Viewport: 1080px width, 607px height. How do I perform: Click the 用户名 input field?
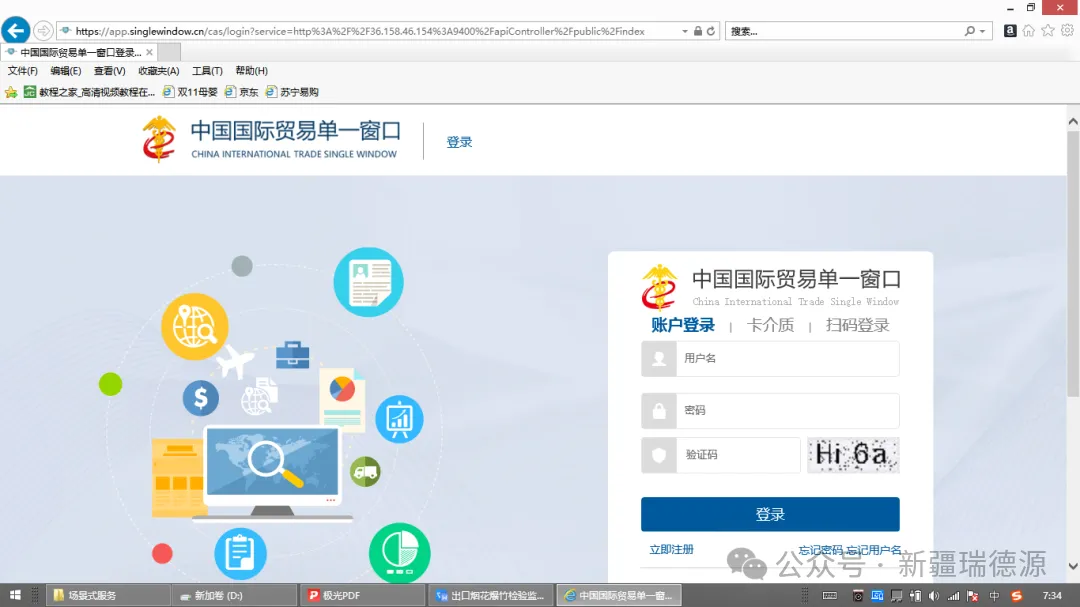pyautogui.click(x=770, y=358)
